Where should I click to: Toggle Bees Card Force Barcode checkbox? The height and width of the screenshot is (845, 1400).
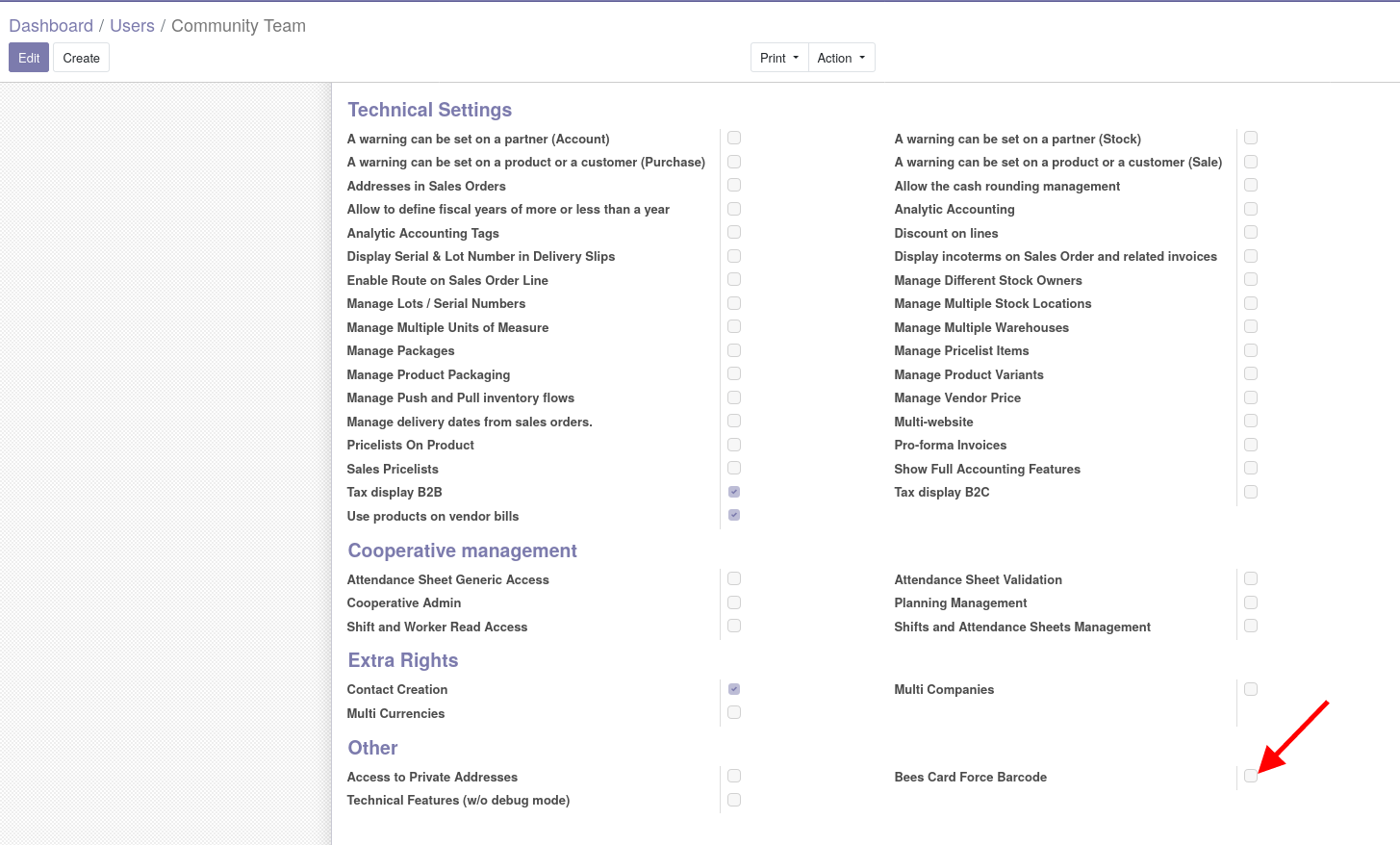pyautogui.click(x=1251, y=776)
